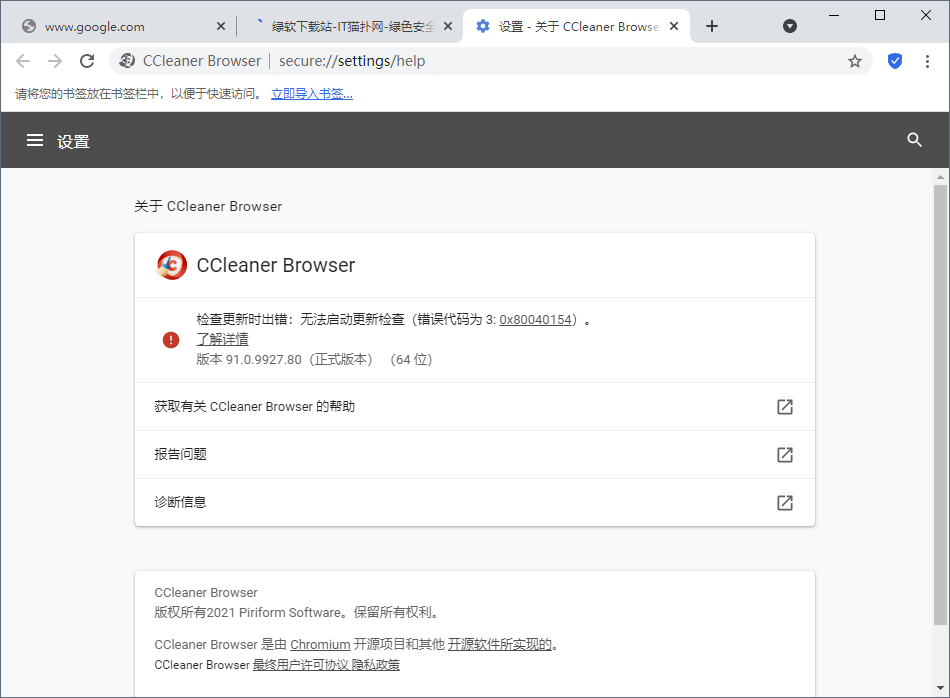950x698 pixels.
Task: Bookmark this page with the star icon
Action: tap(854, 61)
